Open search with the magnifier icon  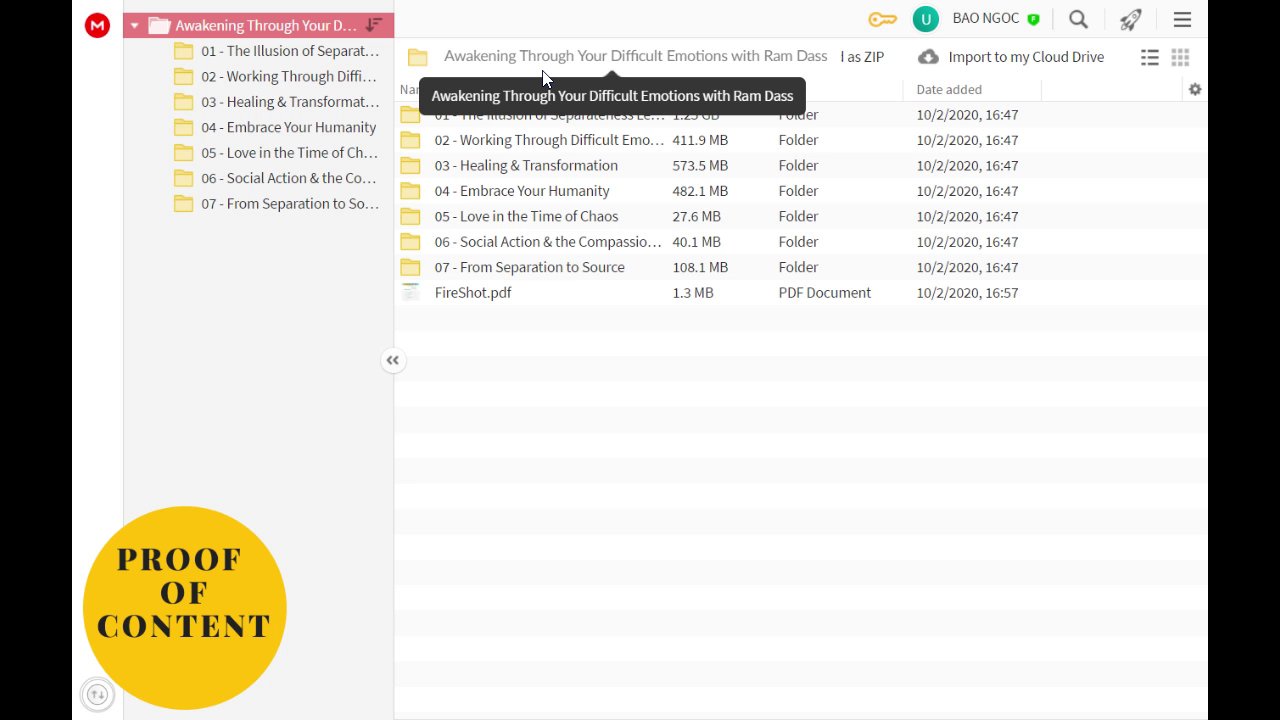coord(1078,19)
